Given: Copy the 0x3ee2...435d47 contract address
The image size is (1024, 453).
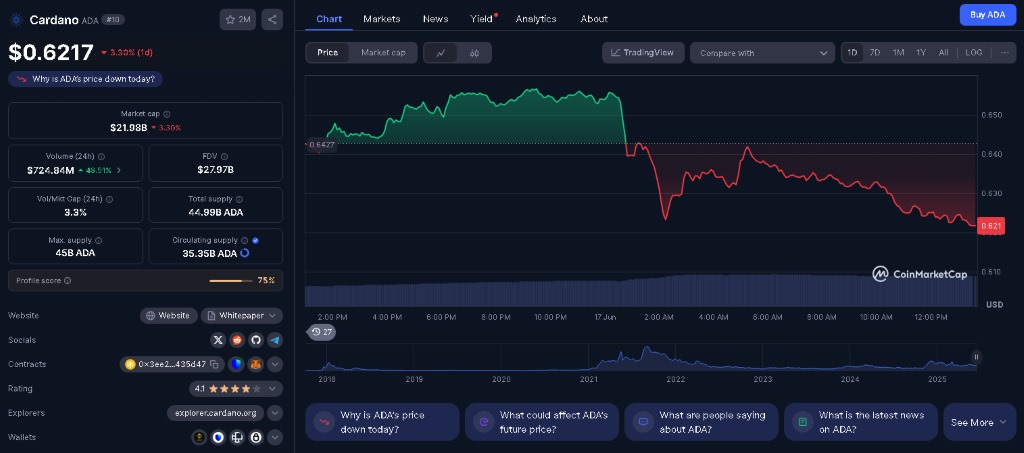Looking at the screenshot, I should point(214,364).
